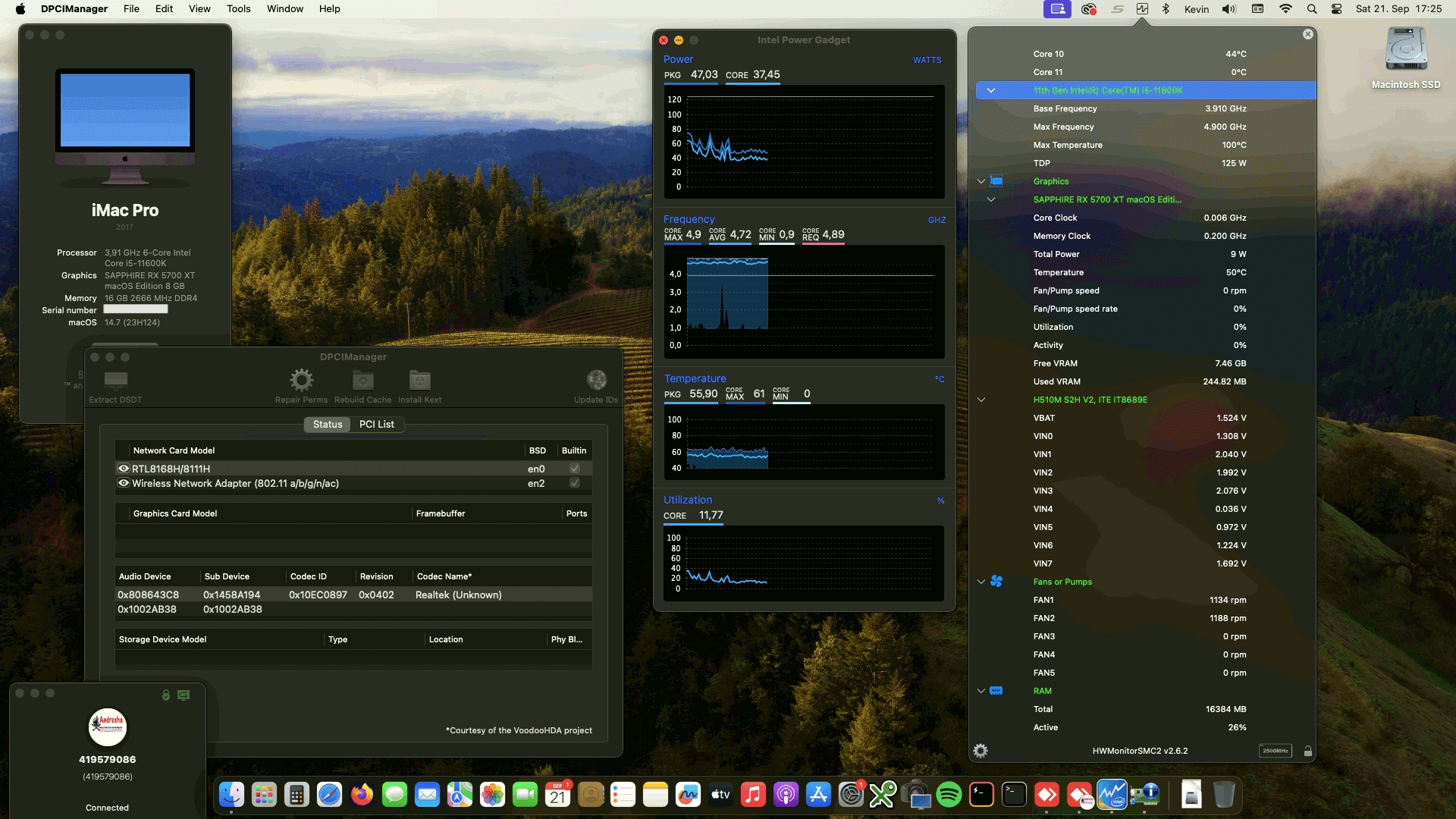The image size is (1456, 819).
Task: Collapse the Fans or Pumps section
Action: click(x=981, y=582)
